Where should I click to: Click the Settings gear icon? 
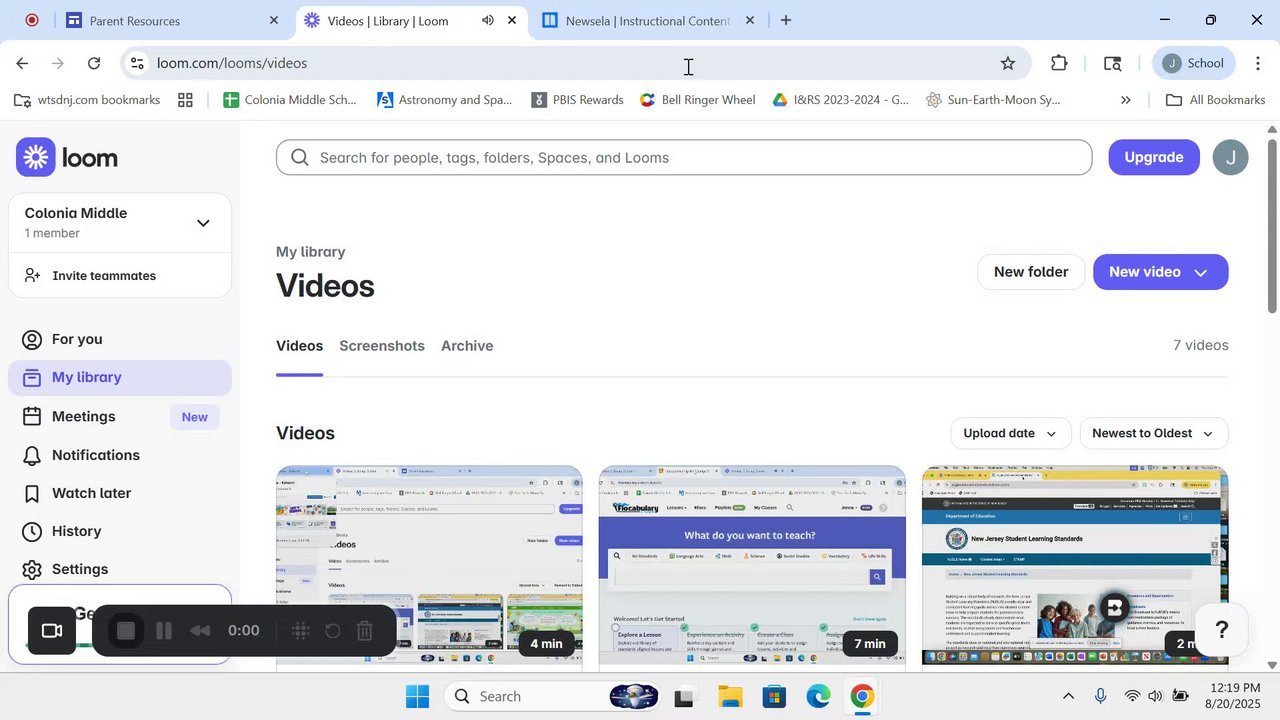pyautogui.click(x=32, y=569)
